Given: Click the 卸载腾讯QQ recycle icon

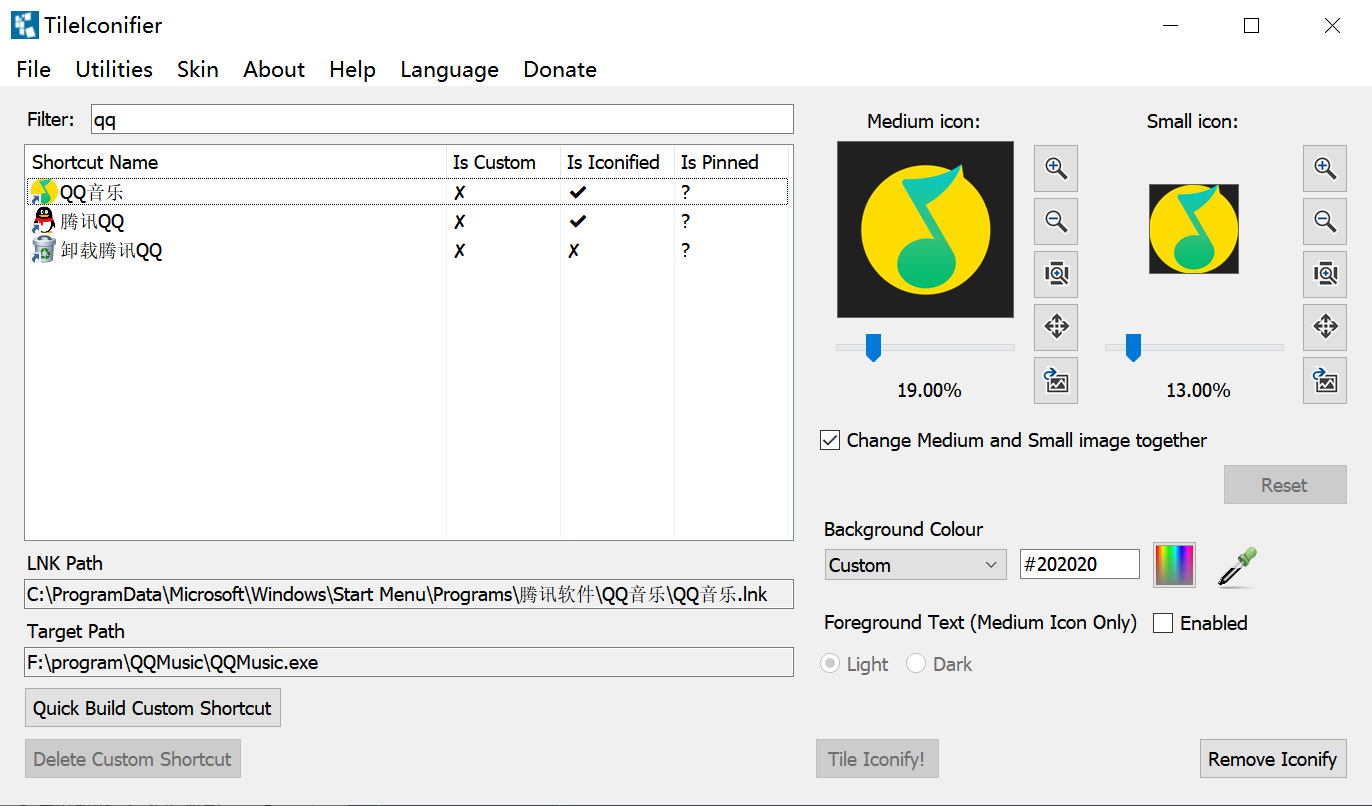Looking at the screenshot, I should (43, 250).
